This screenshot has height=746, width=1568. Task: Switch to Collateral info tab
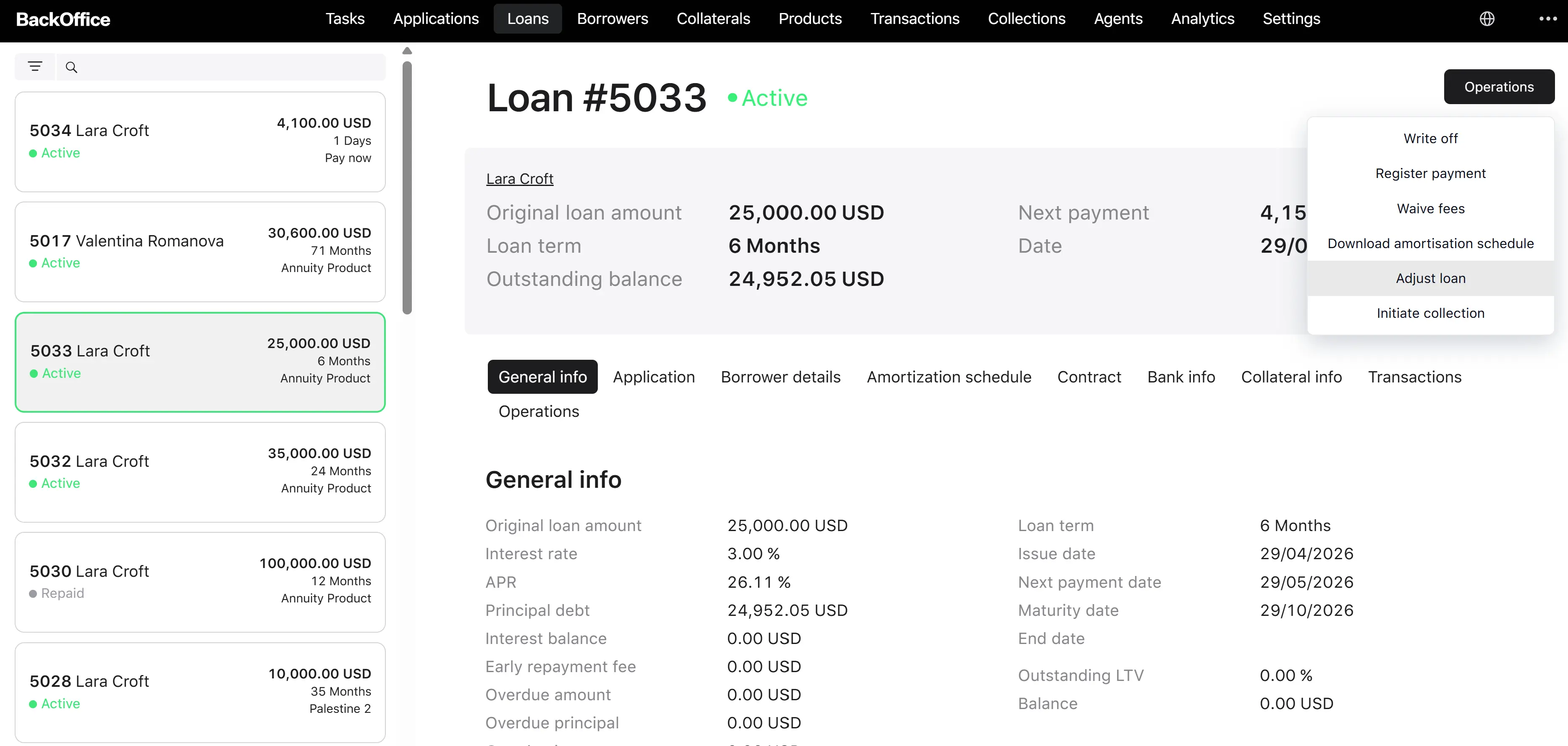tap(1291, 377)
